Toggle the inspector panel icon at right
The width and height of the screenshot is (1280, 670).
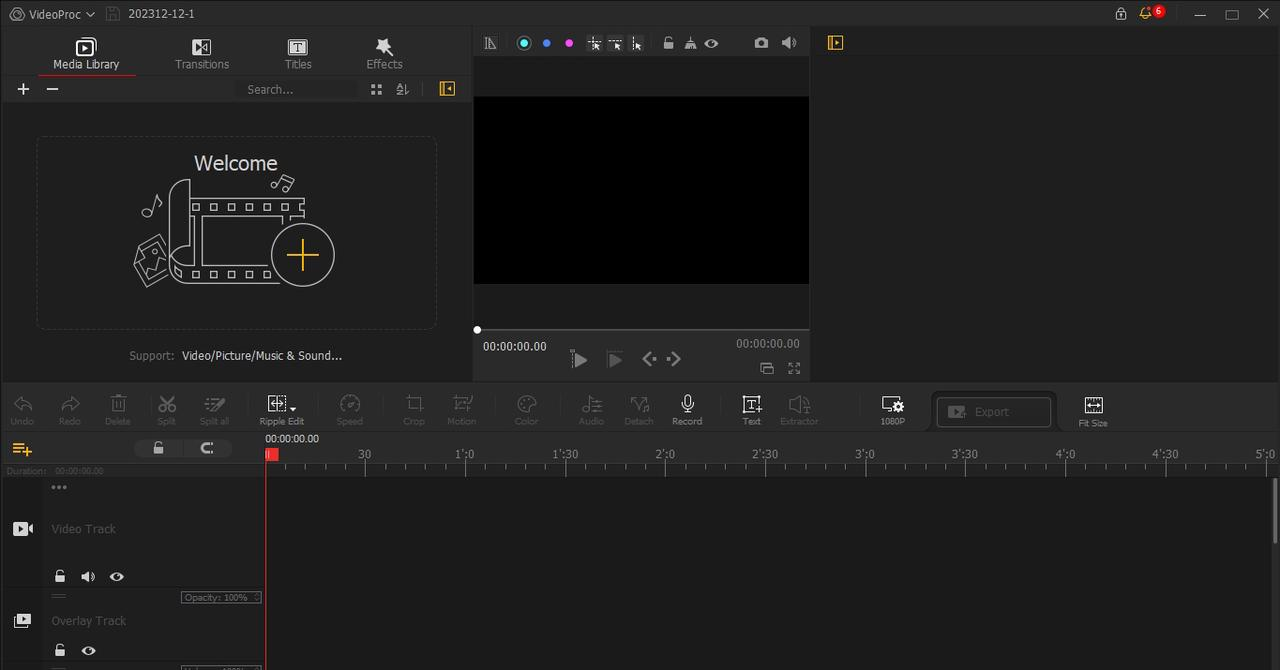click(x=835, y=43)
